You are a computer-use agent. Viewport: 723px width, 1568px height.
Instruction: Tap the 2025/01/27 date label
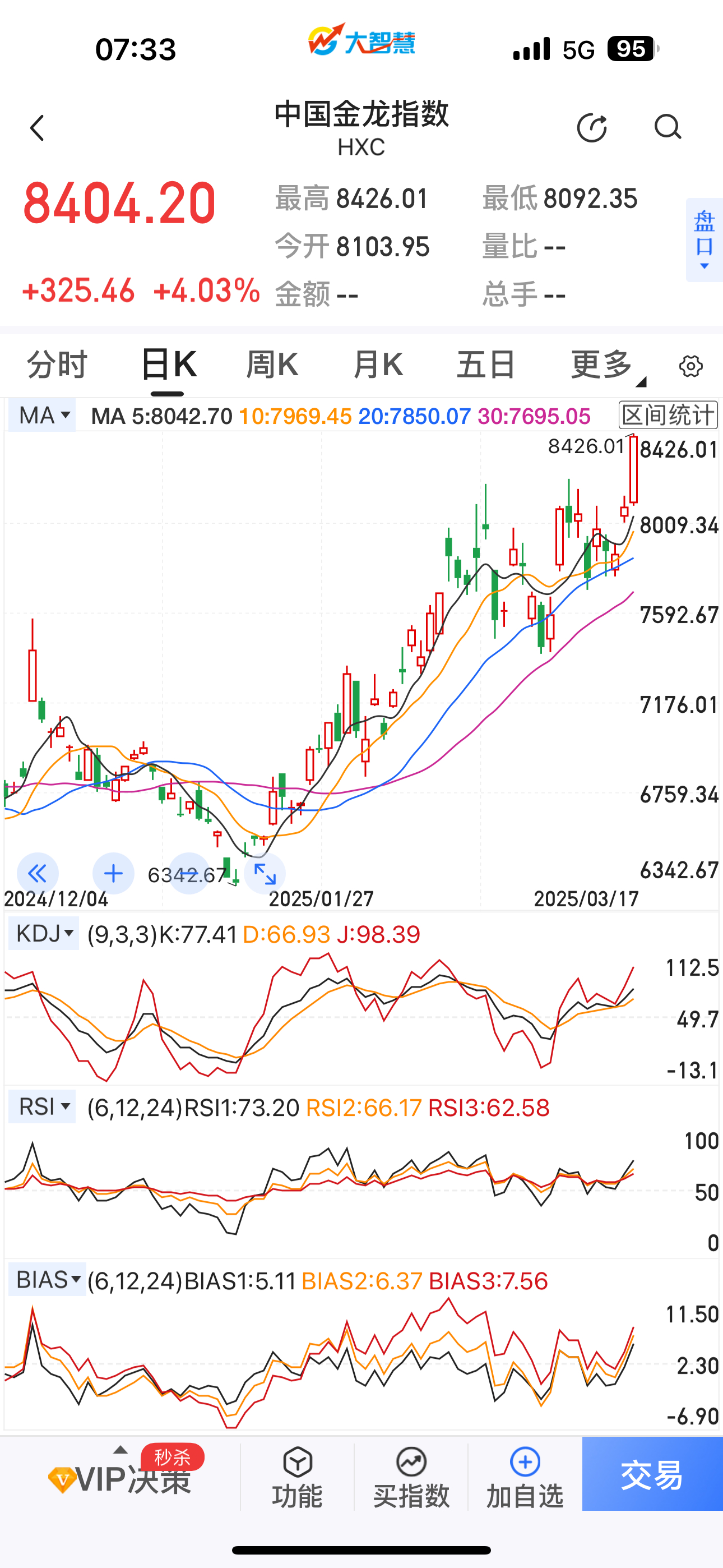321,898
